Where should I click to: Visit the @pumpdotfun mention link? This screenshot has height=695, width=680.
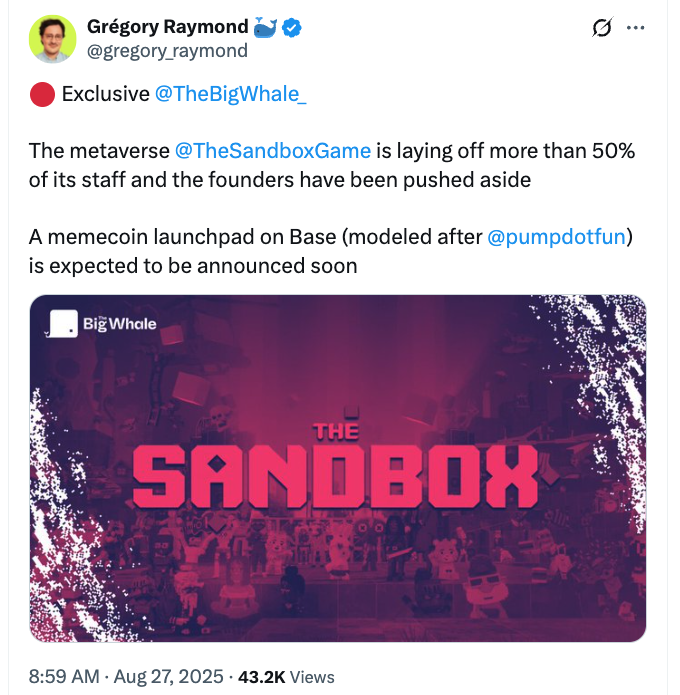coord(560,239)
